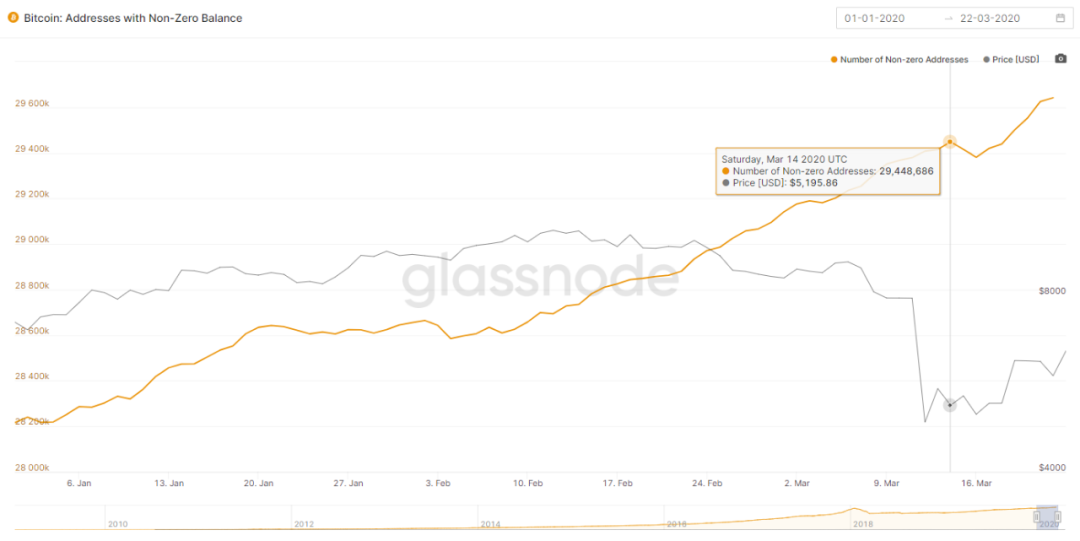Grab the left handle of navigator range
This screenshot has height=541, width=1080.
tap(1038, 514)
